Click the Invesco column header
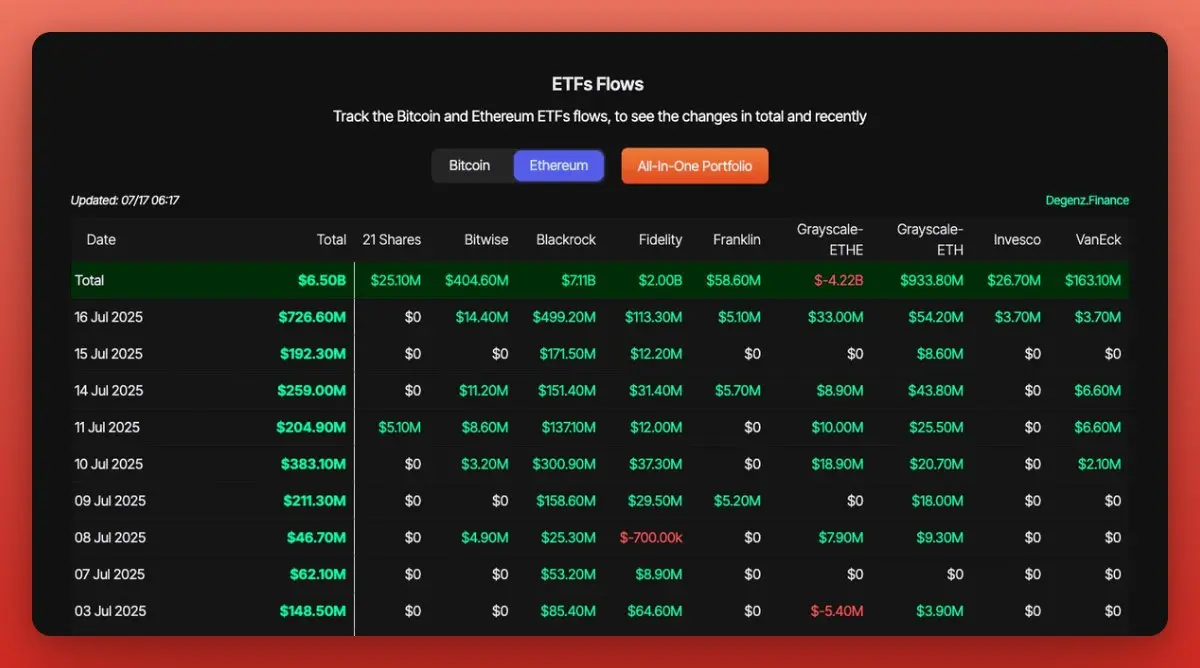 pyautogui.click(x=1017, y=240)
